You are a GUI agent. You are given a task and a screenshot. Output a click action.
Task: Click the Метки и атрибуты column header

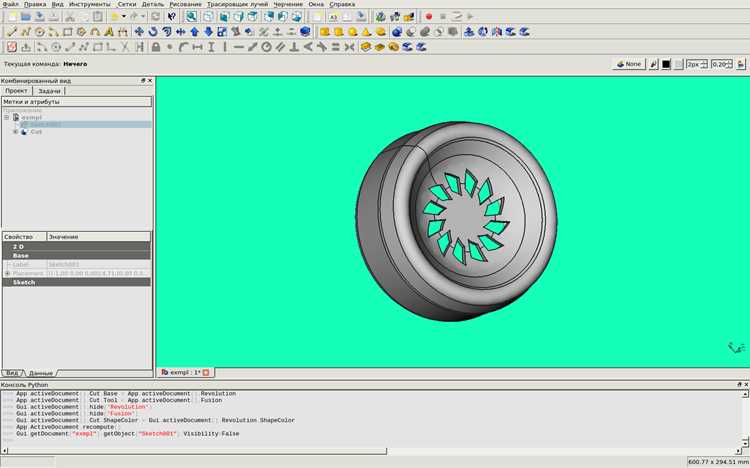tap(77, 102)
